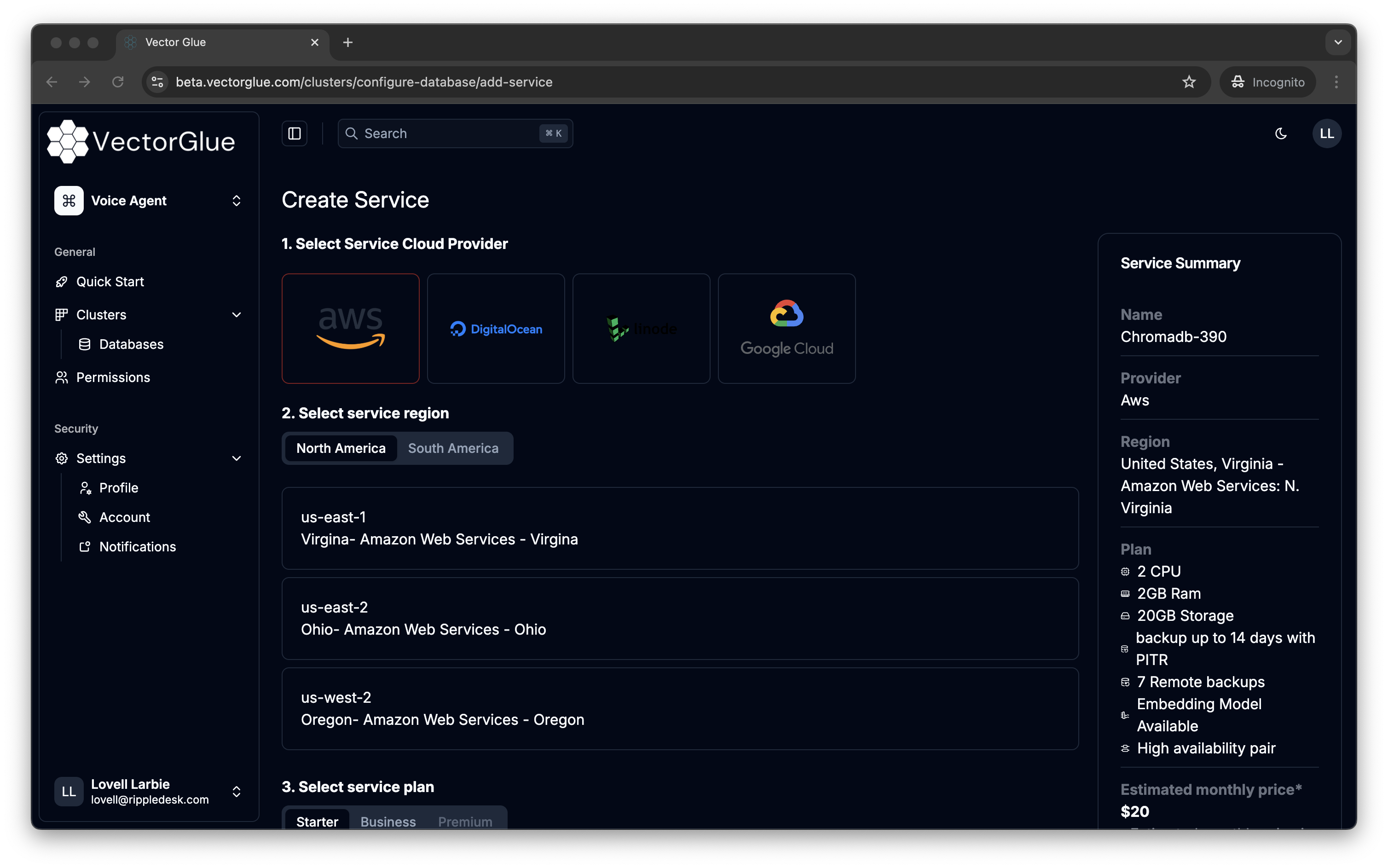Close the Vector Glue browser tab
This screenshot has width=1388, height=868.
coord(315,42)
